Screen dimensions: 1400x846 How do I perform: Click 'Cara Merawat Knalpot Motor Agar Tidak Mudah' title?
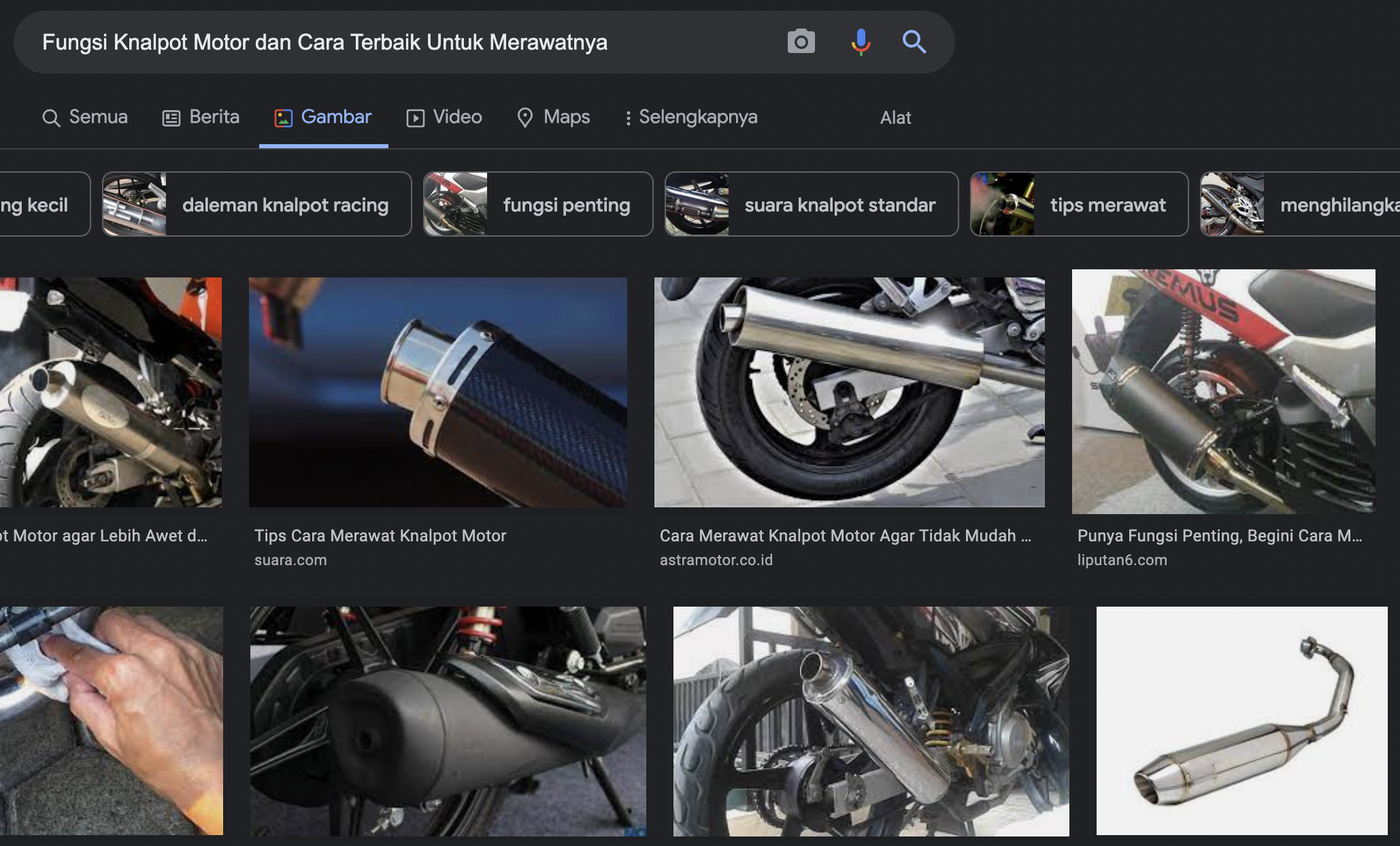pyautogui.click(x=845, y=536)
